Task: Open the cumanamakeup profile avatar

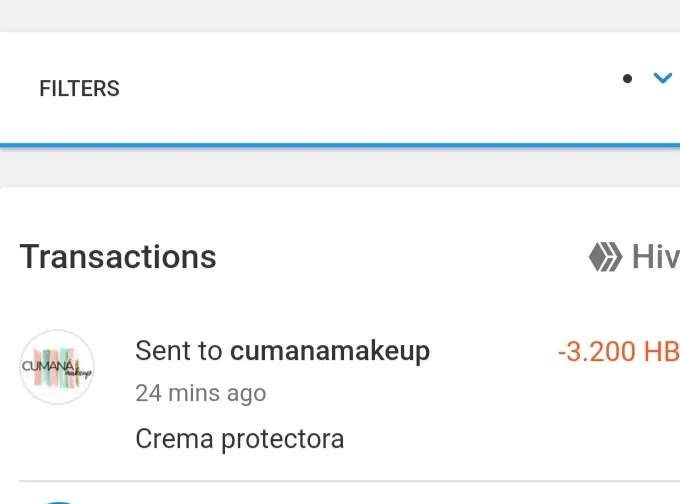Action: tap(57, 367)
